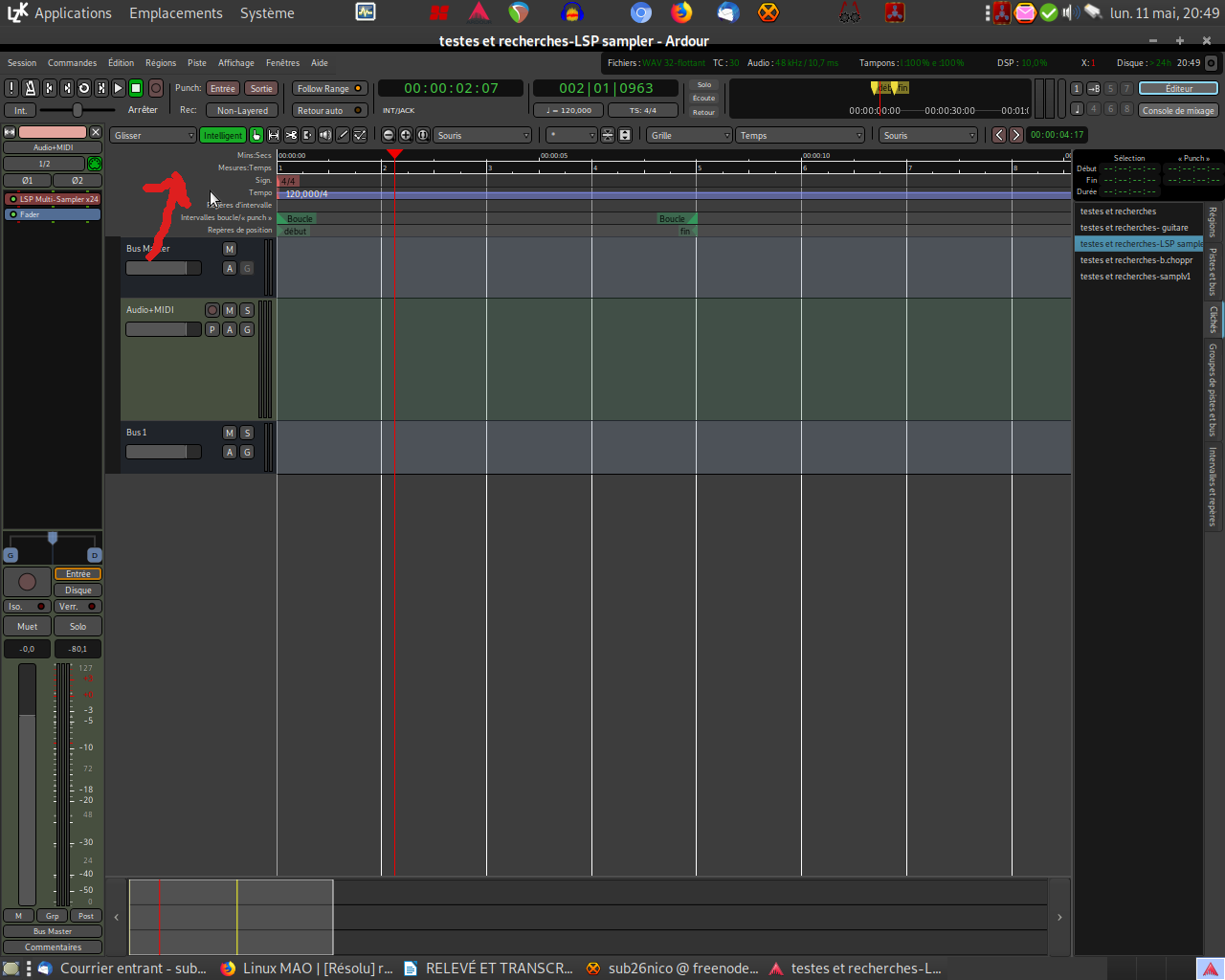The image size is (1225, 980).
Task: Select the Draw pencil tool
Action: tap(343, 135)
